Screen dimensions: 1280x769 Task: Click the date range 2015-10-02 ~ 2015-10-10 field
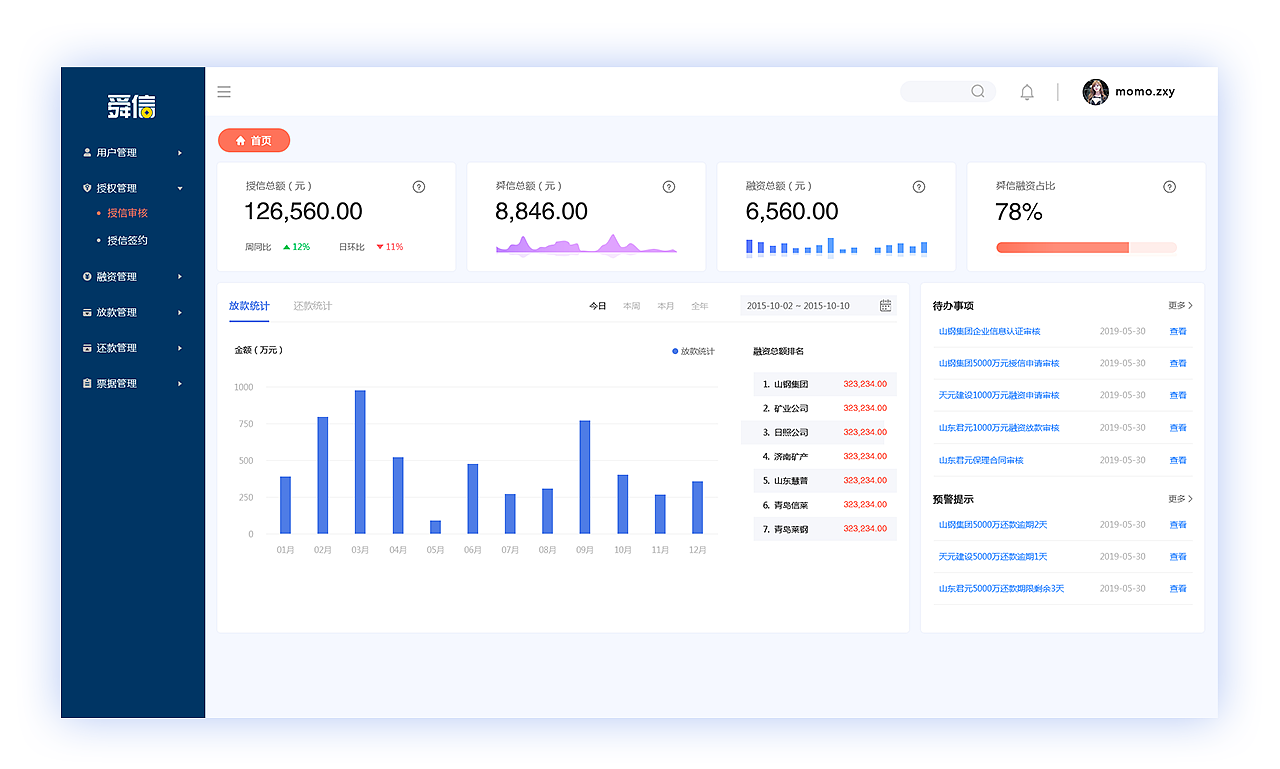tap(818, 306)
